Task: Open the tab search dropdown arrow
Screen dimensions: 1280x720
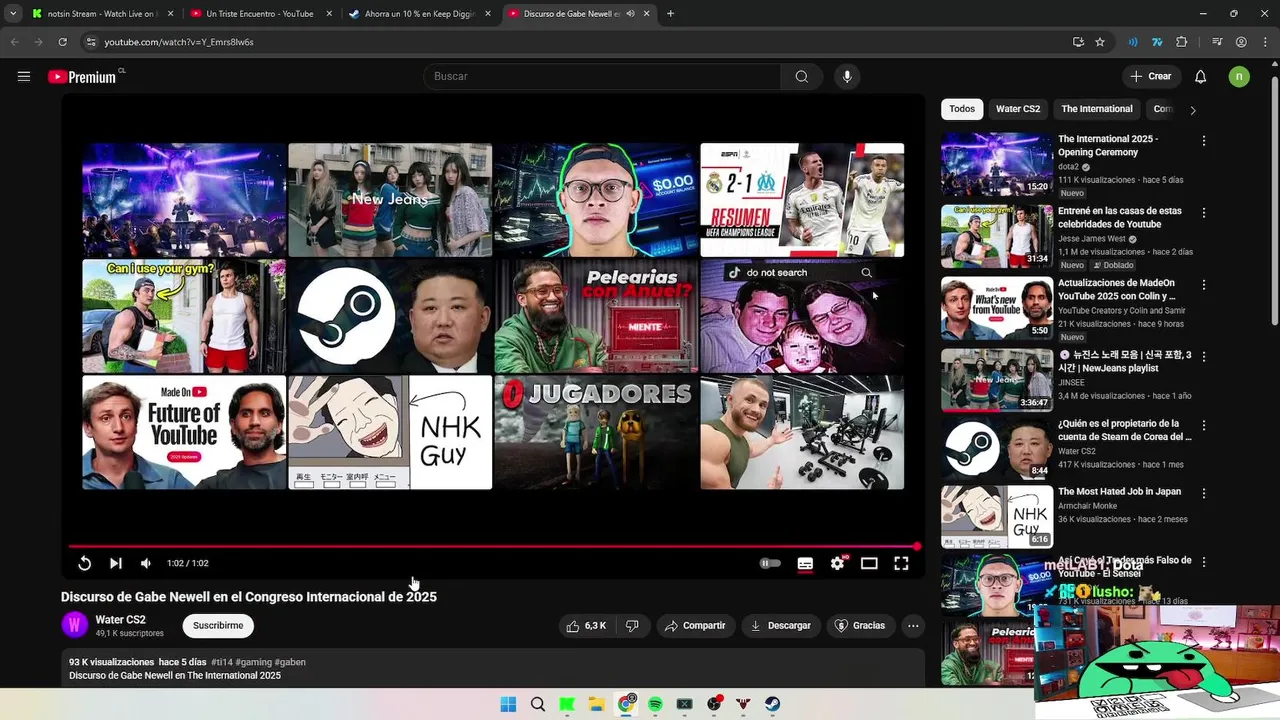Action: 13,14
